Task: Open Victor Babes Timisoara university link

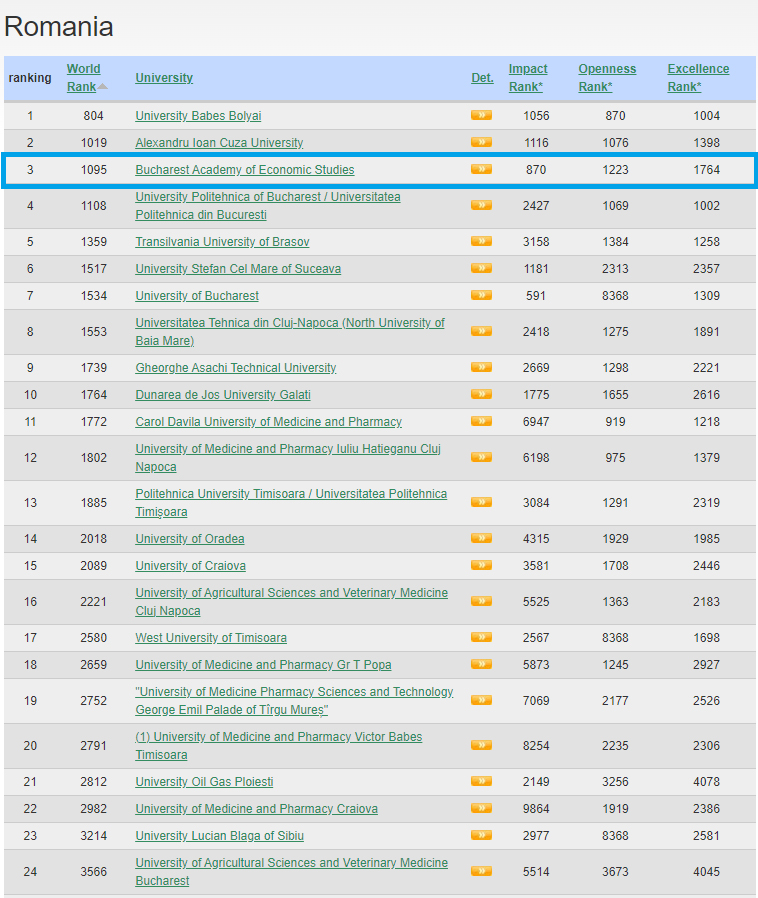Action: coord(279,746)
